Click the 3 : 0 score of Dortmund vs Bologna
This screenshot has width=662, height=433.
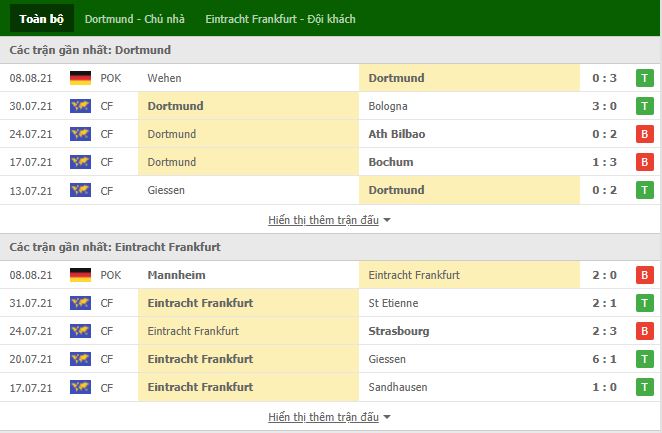click(x=604, y=106)
